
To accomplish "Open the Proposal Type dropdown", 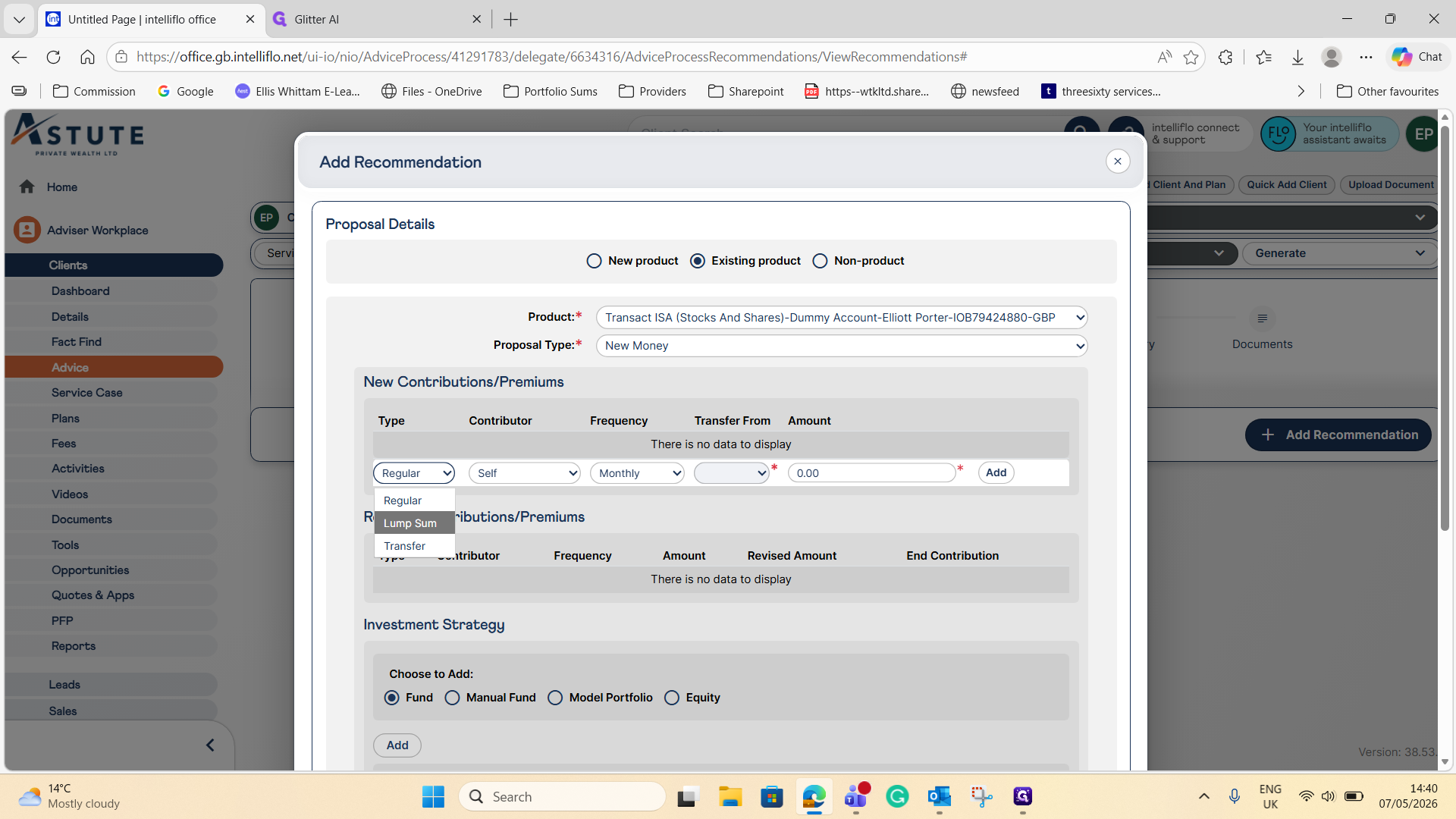I will (x=842, y=346).
